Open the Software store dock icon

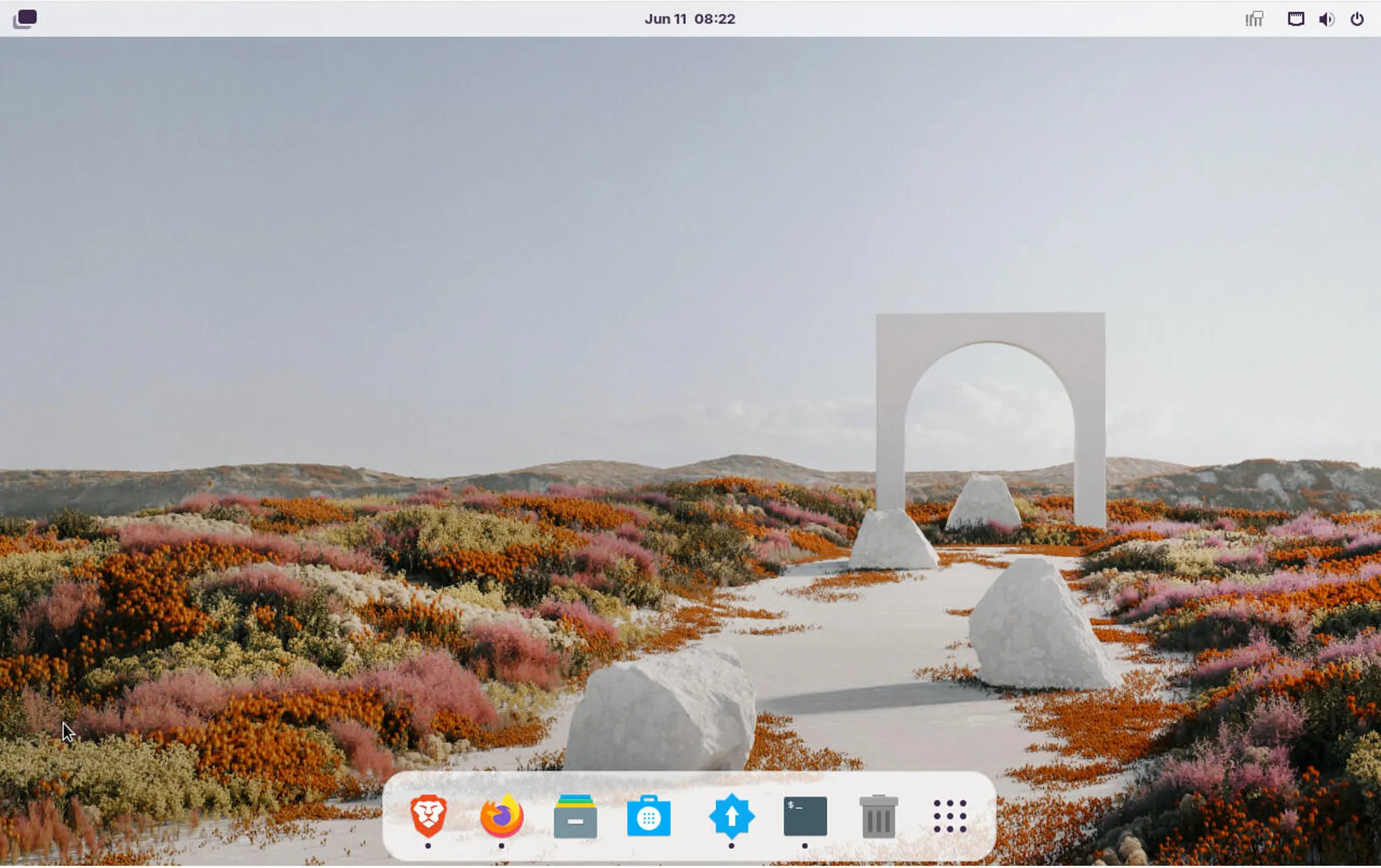tap(648, 816)
